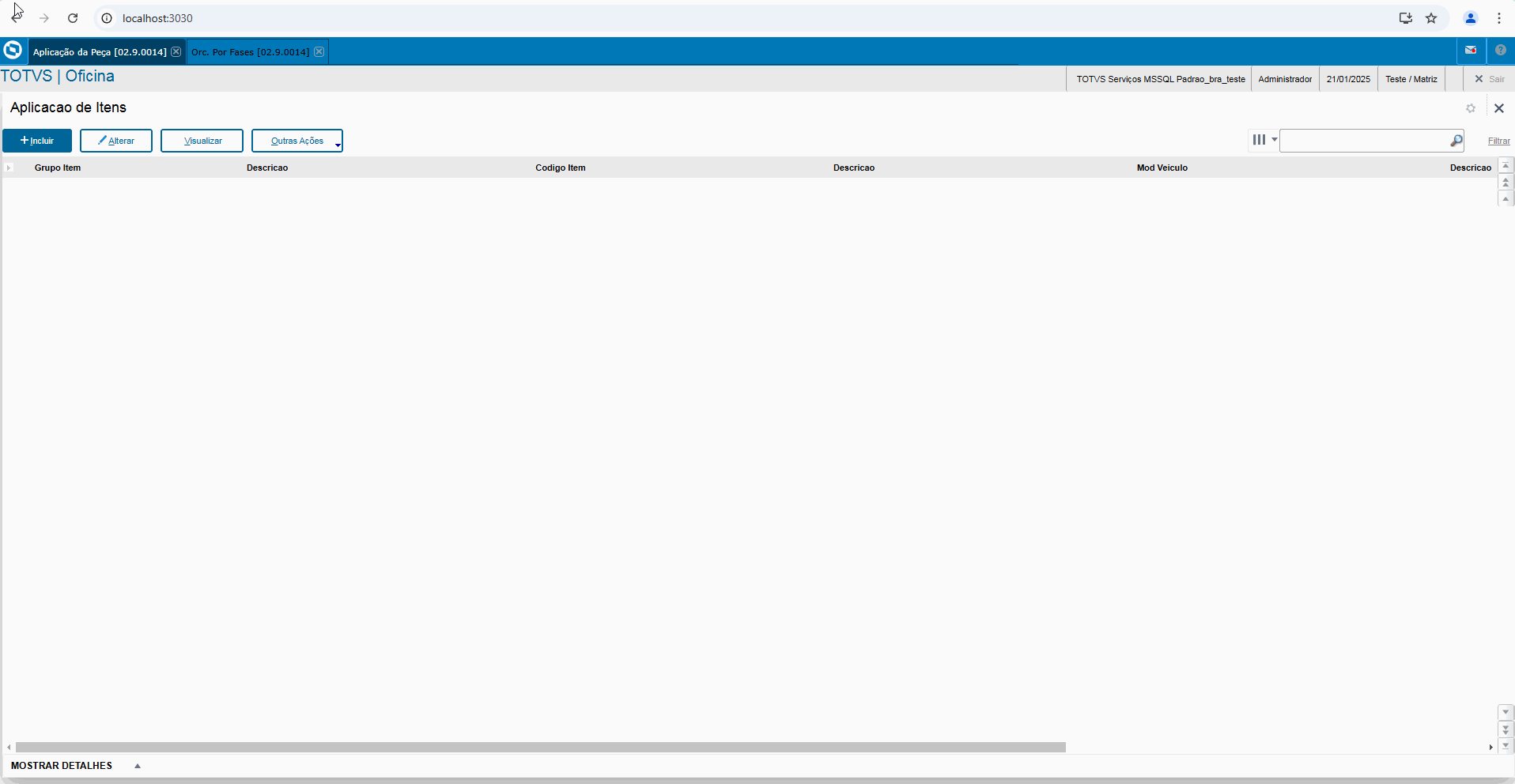Image resolution: width=1515 pixels, height=784 pixels.
Task: Click the browser back arrow
Action: [x=17, y=18]
